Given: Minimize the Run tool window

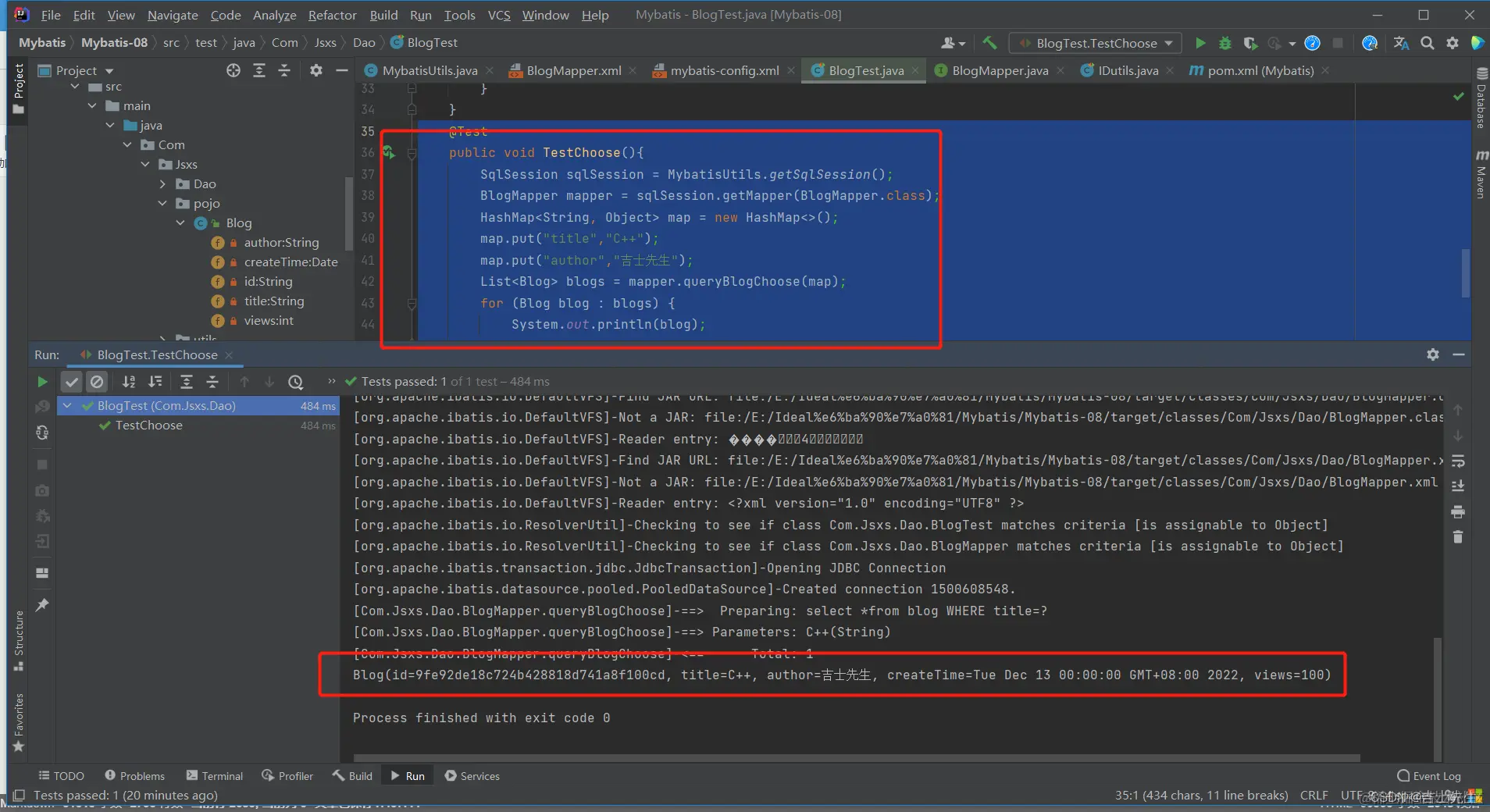Looking at the screenshot, I should coord(1458,354).
